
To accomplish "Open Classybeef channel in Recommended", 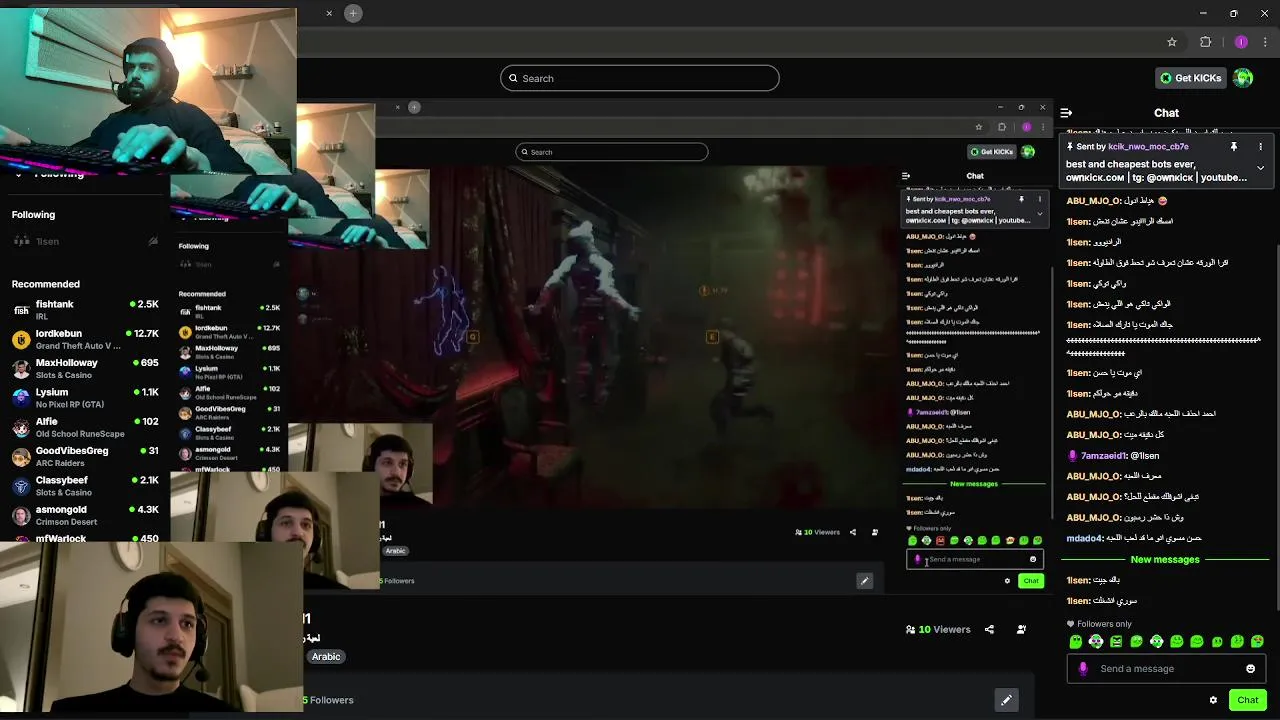I will tap(85, 486).
